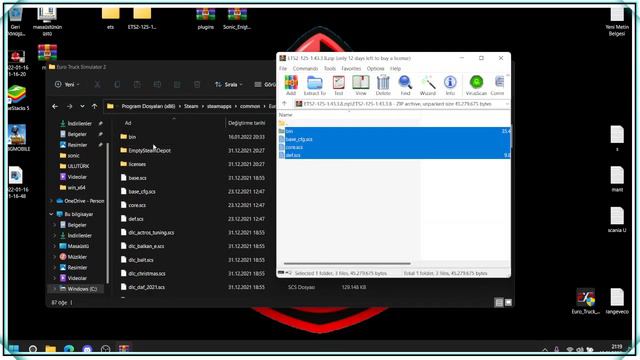Viewport: 640px width, 360px height.
Task: Open the Tools menu in WinRAR
Action: point(330,69)
